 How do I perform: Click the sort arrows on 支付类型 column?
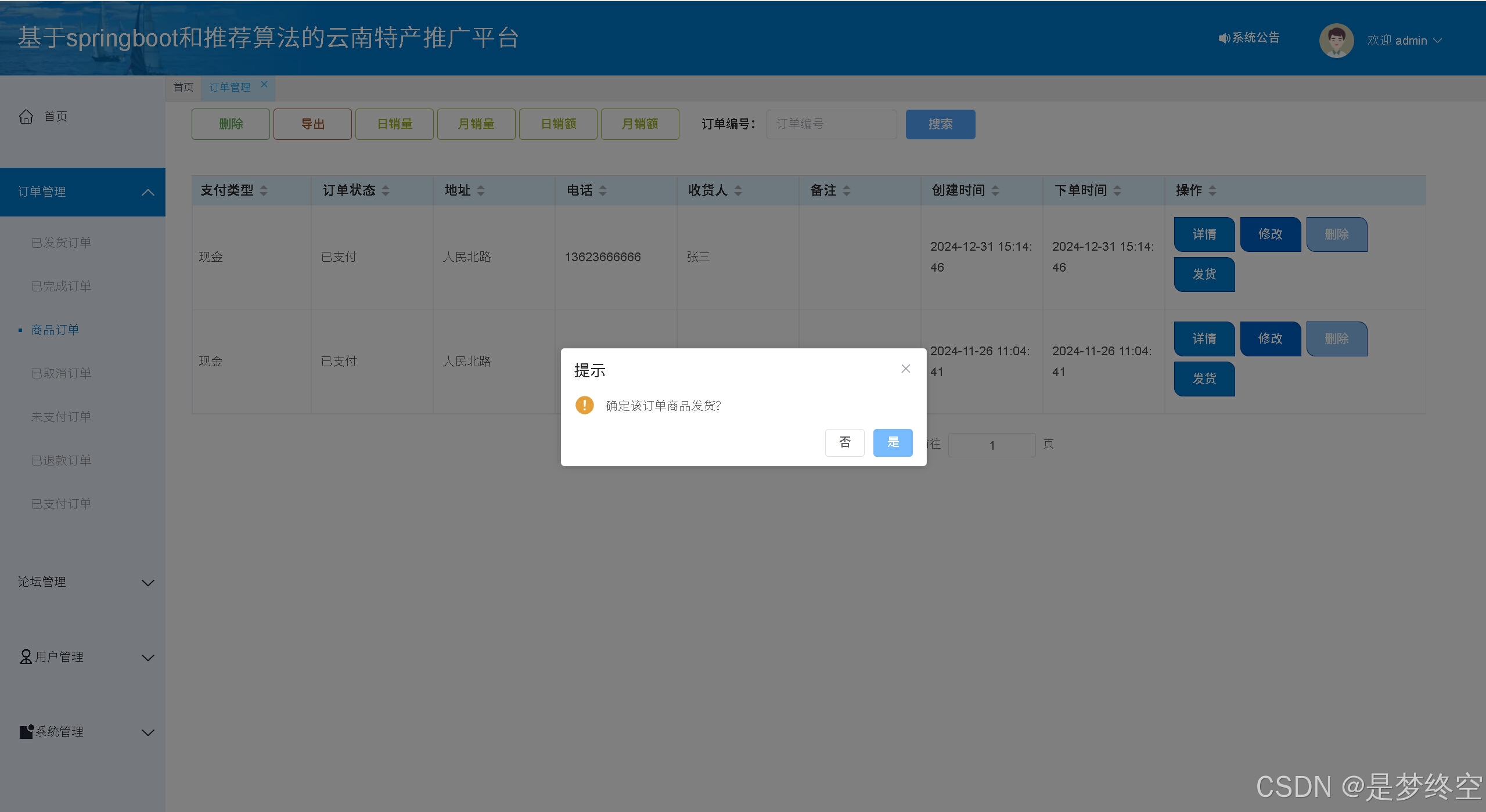coord(264,190)
